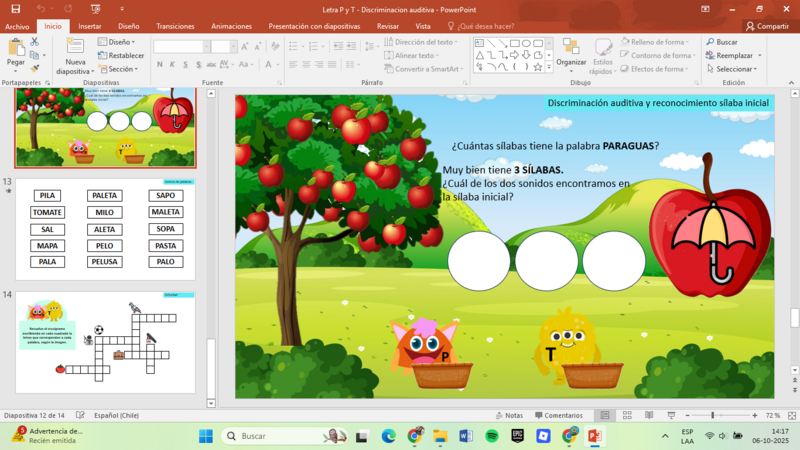Open Spotify from the taskbar
Screen dimensions: 800x450
coord(492,436)
